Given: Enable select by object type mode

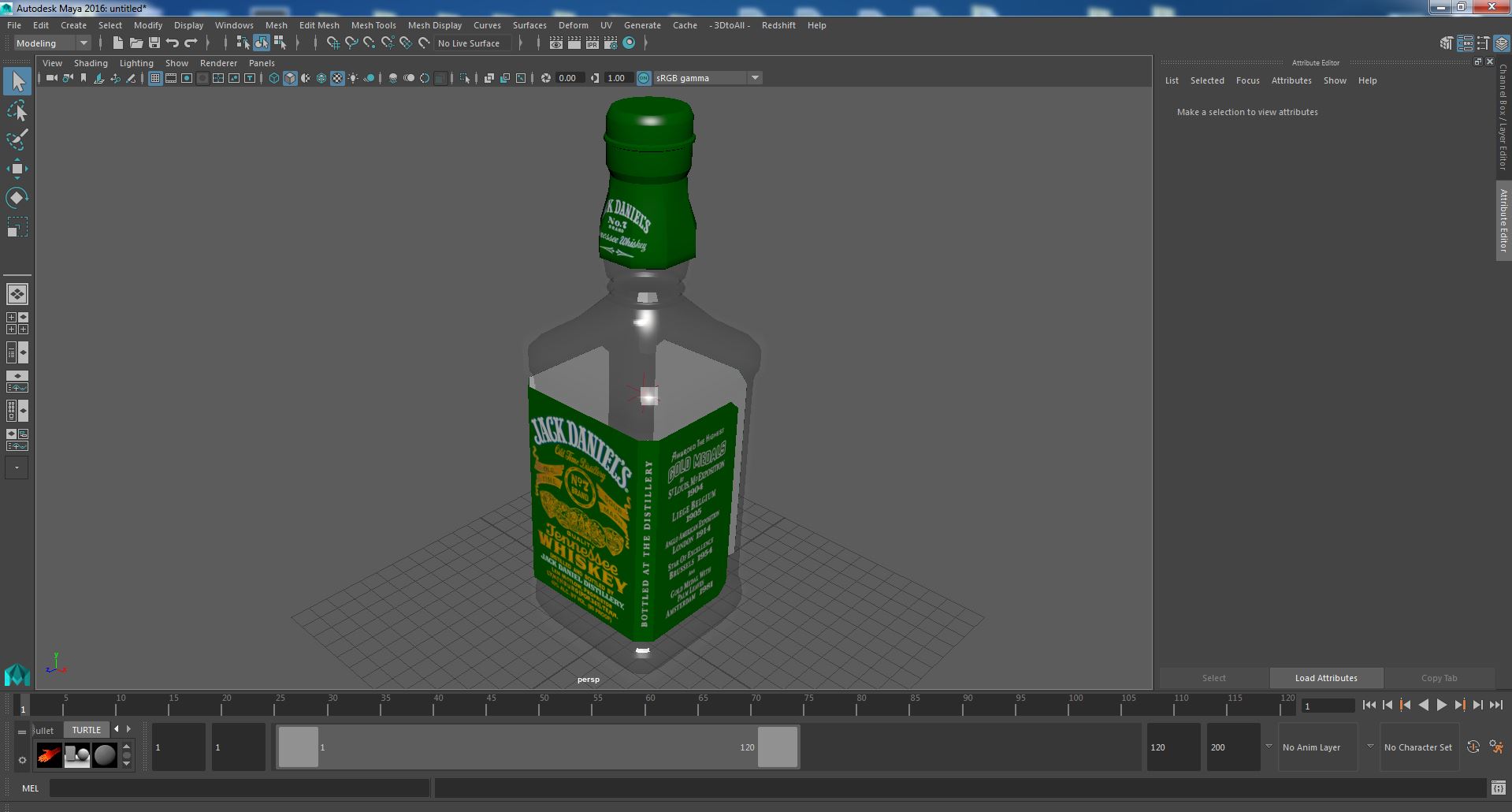Looking at the screenshot, I should (261, 43).
